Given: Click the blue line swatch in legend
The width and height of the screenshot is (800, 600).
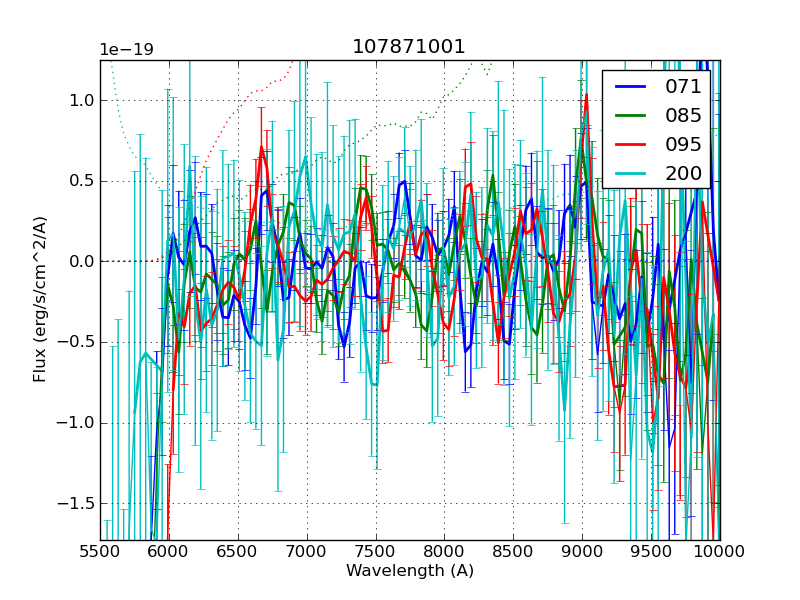Looking at the screenshot, I should (631, 87).
